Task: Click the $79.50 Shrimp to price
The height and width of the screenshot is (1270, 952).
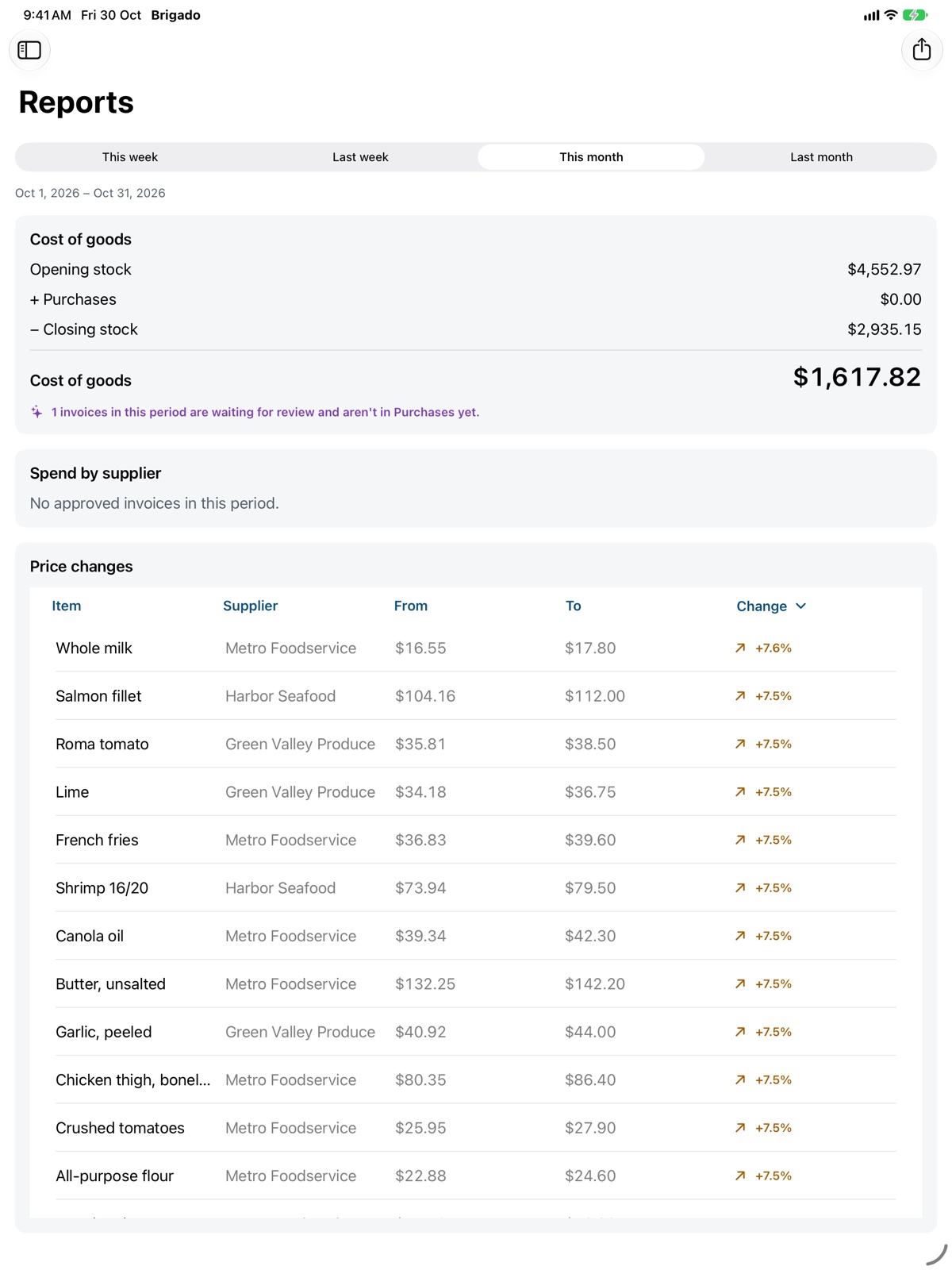Action: 590,888
